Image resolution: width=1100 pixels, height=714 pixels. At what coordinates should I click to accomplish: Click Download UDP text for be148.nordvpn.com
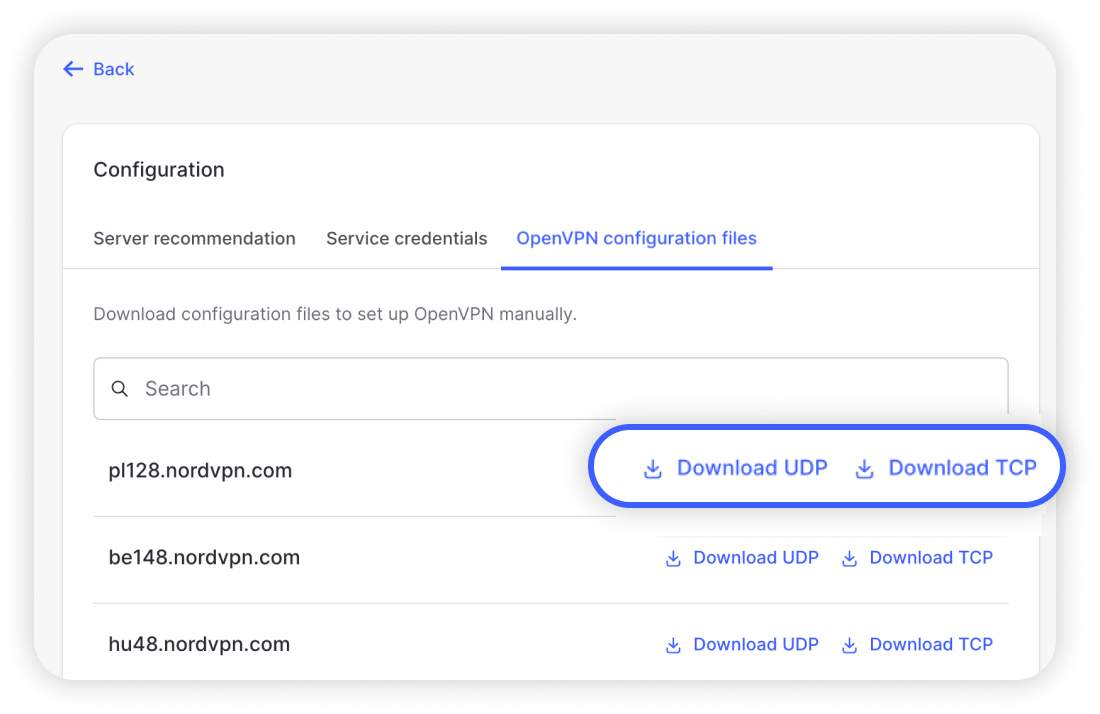click(x=756, y=558)
